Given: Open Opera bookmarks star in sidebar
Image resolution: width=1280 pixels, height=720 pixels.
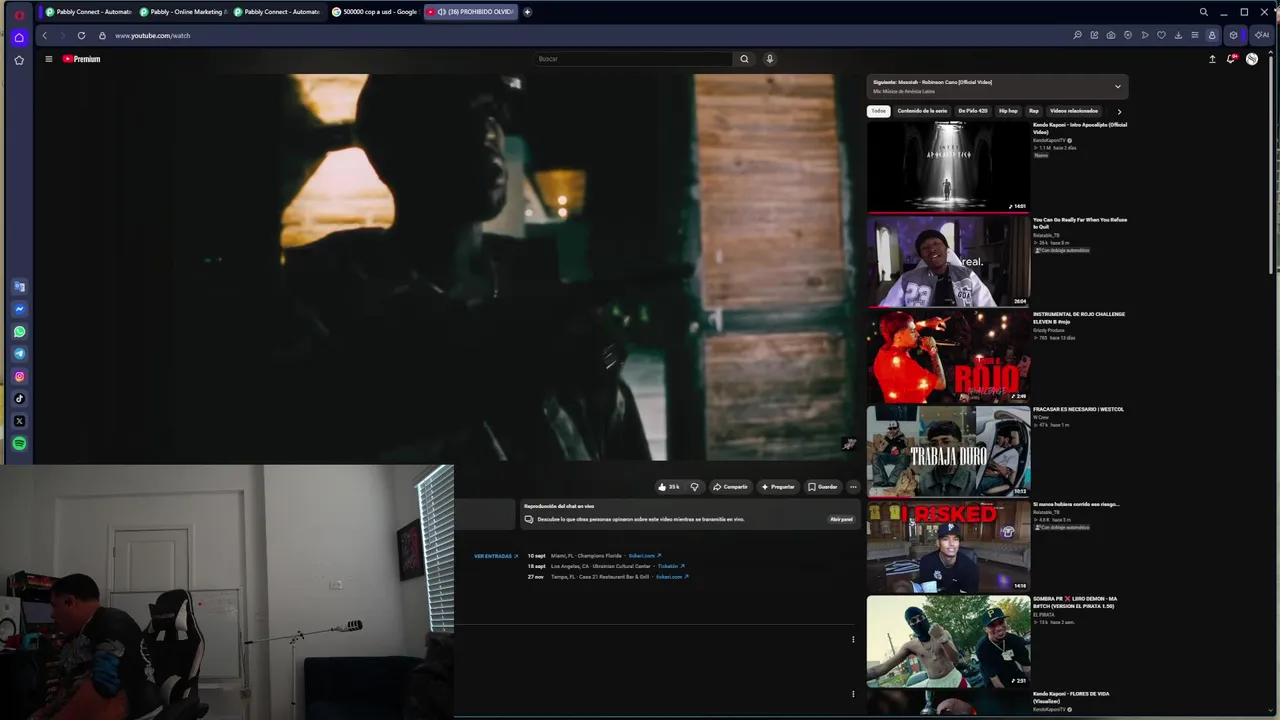Looking at the screenshot, I should 19,60.
